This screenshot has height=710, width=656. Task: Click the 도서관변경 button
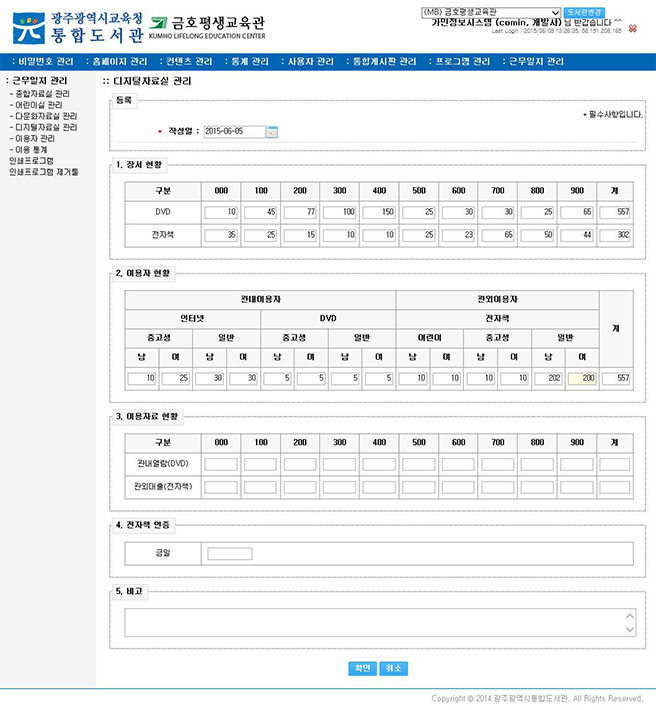(584, 13)
